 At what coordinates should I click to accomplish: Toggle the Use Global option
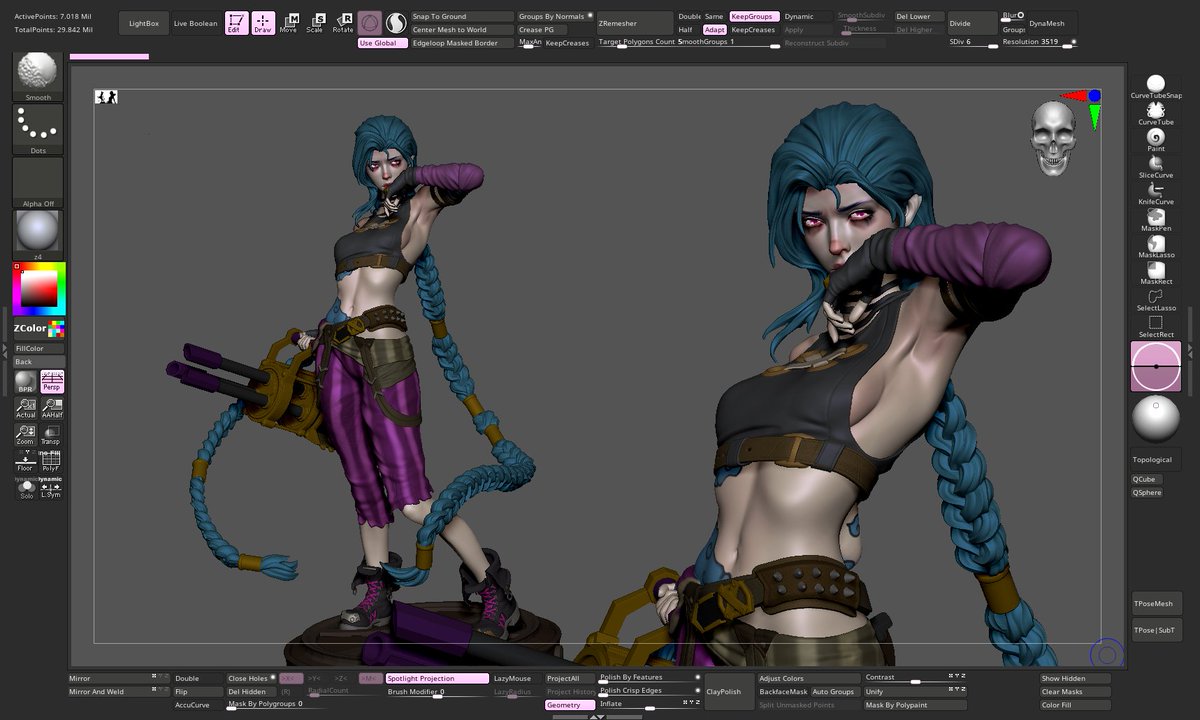point(382,43)
